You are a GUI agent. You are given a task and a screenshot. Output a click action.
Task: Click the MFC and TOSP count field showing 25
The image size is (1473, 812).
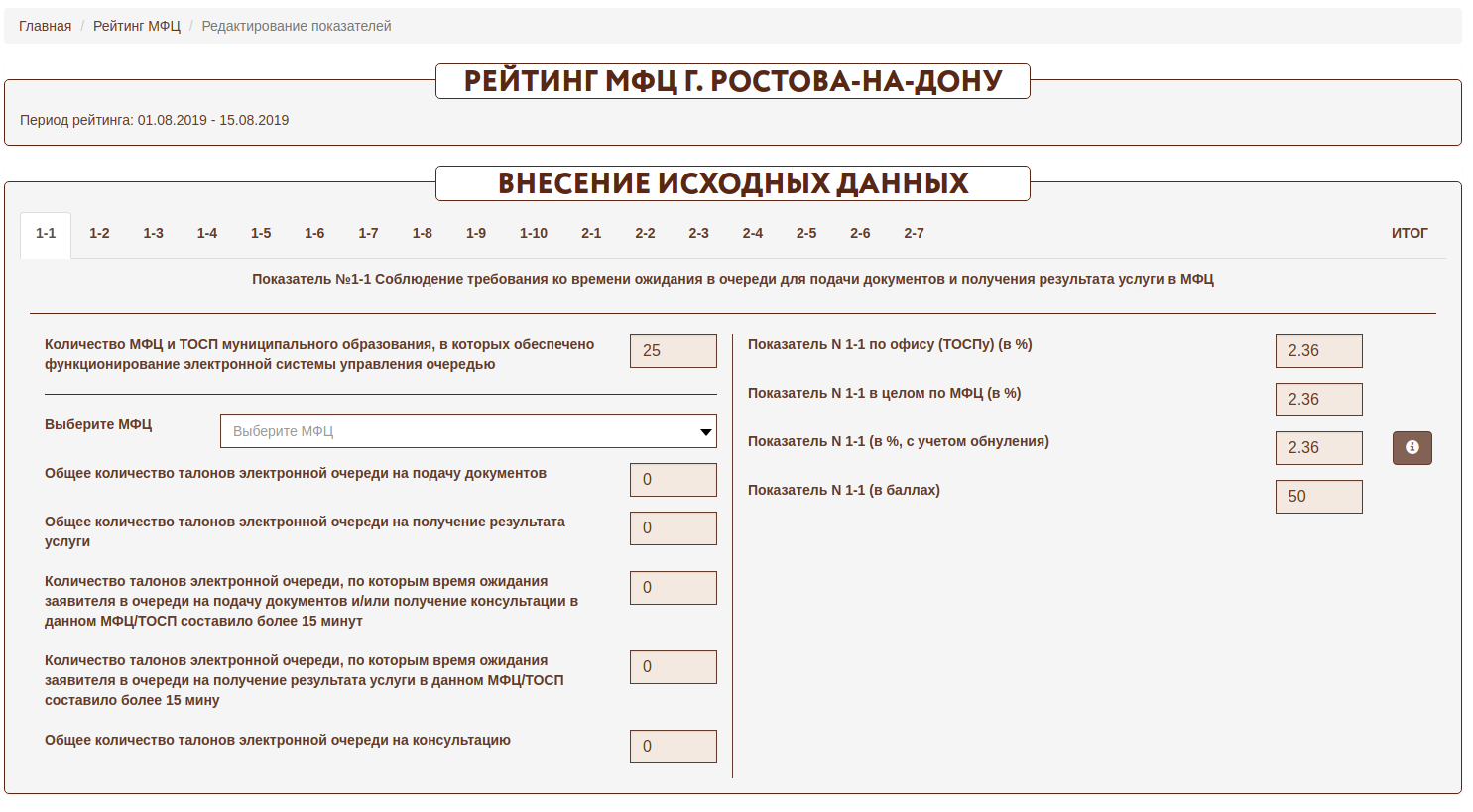click(x=673, y=351)
